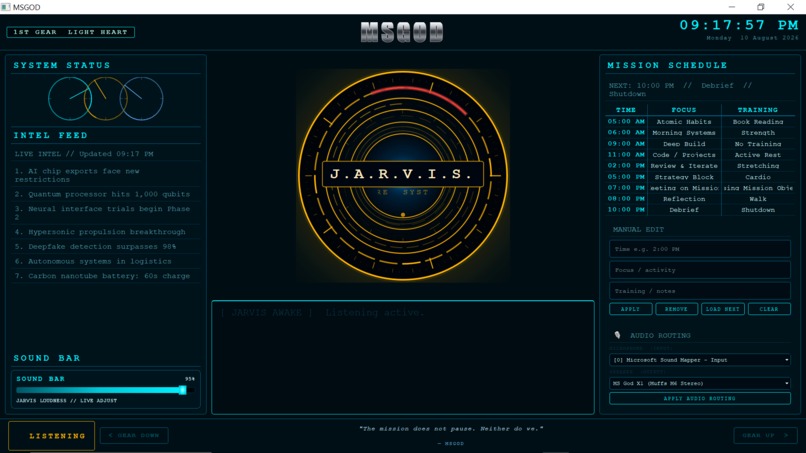Click the J.A.R.V.I.S. core orb
The width and height of the screenshot is (806, 453).
point(403,175)
